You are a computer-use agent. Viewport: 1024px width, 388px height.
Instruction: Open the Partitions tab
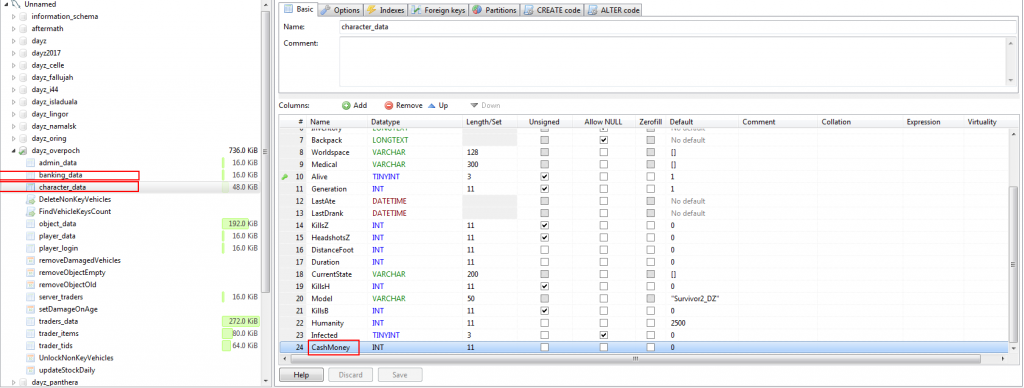pyautogui.click(x=494, y=10)
